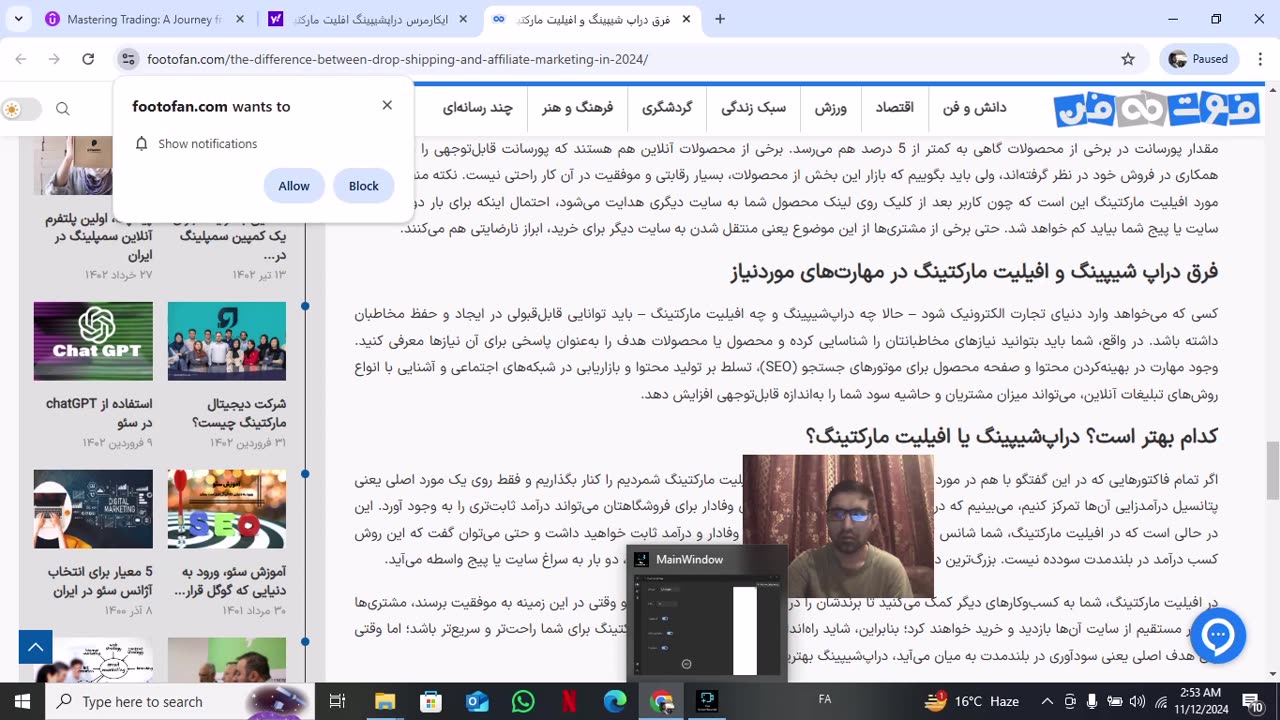The width and height of the screenshot is (1280, 720).
Task: Switch the FA input language indicator
Action: tap(825, 700)
